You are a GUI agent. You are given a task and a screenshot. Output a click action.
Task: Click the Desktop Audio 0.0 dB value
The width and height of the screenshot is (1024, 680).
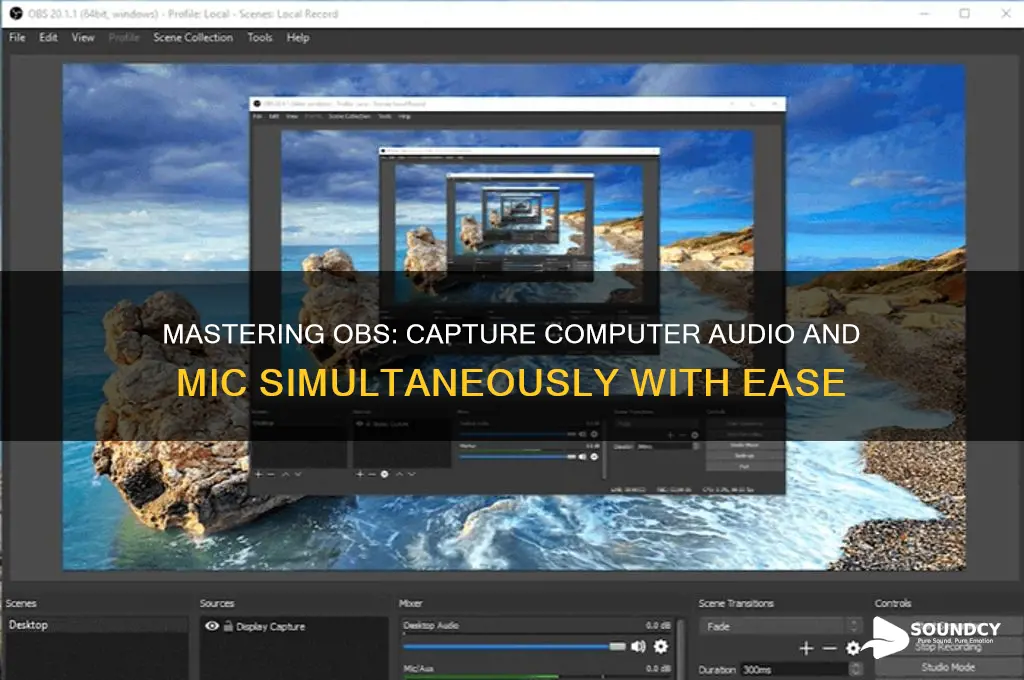click(x=658, y=626)
